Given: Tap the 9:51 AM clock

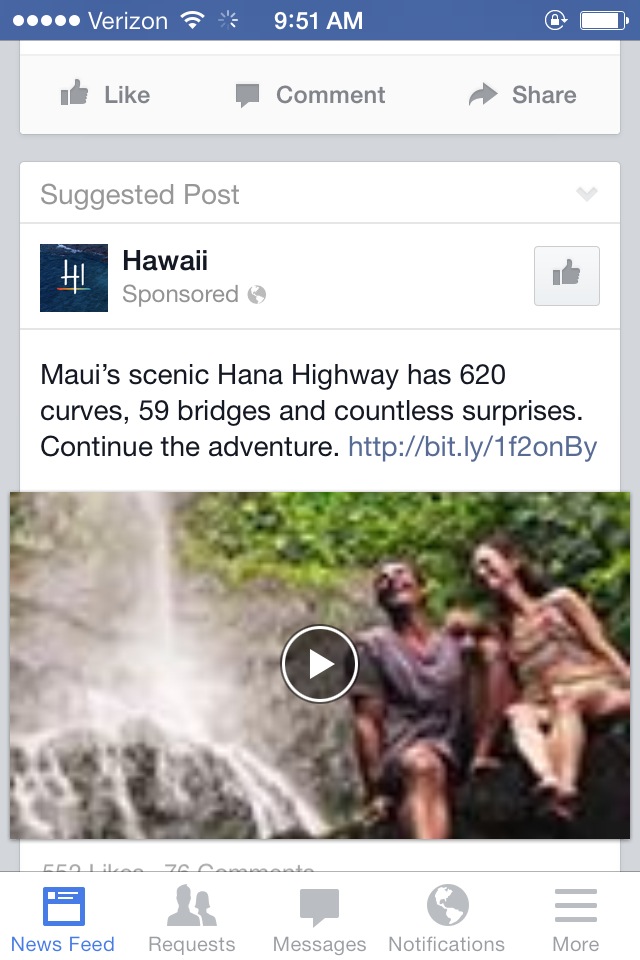Looking at the screenshot, I should [x=318, y=21].
